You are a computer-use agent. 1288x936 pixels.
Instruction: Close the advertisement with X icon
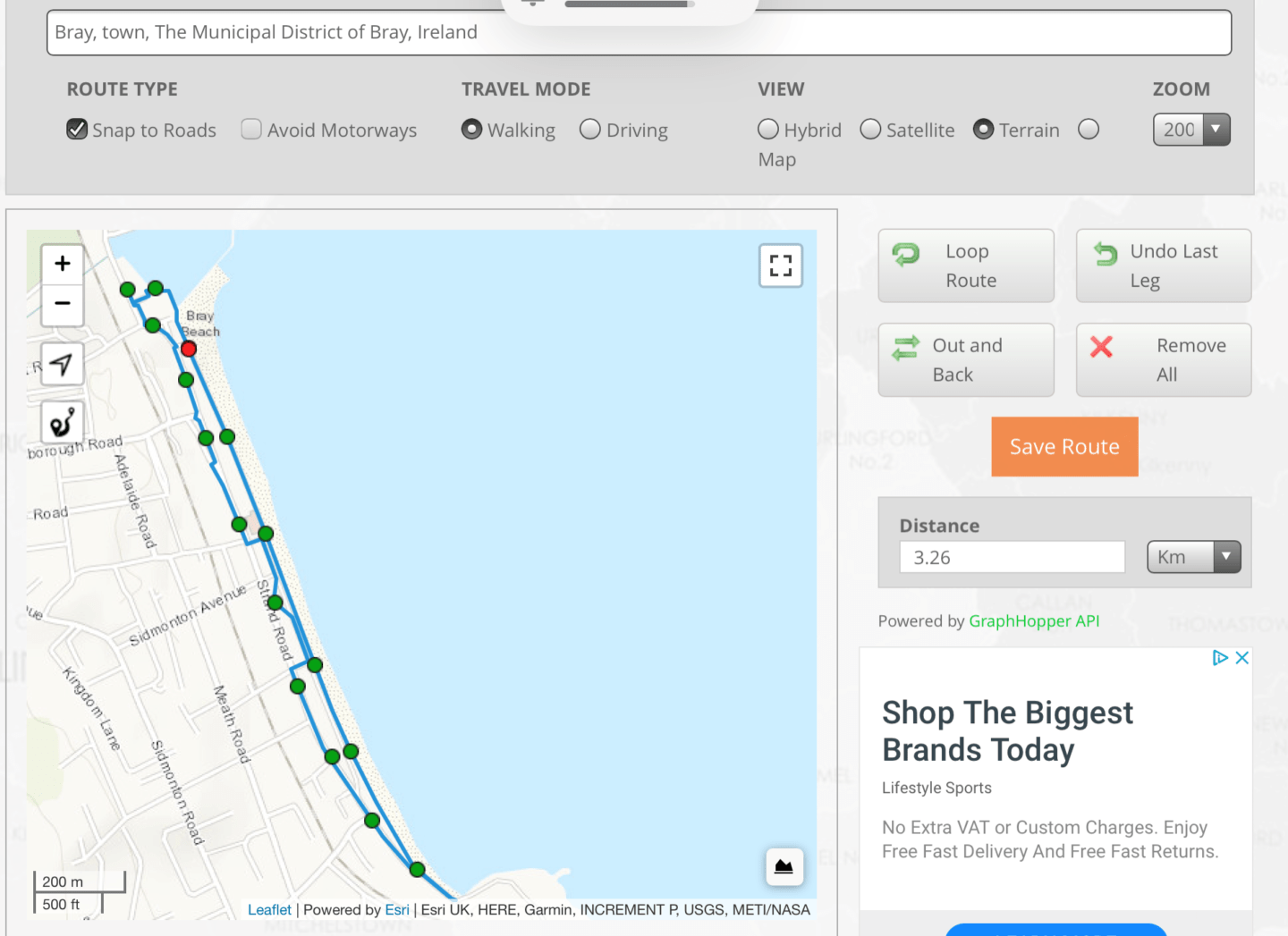[x=1241, y=658]
